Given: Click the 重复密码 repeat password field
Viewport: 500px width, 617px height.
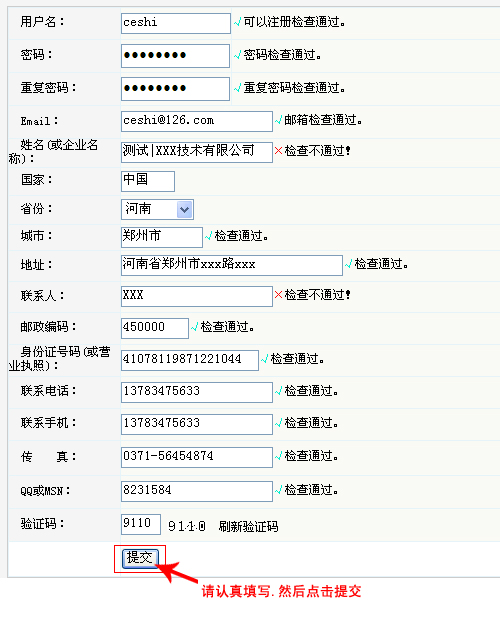Looking at the screenshot, I should (x=175, y=89).
